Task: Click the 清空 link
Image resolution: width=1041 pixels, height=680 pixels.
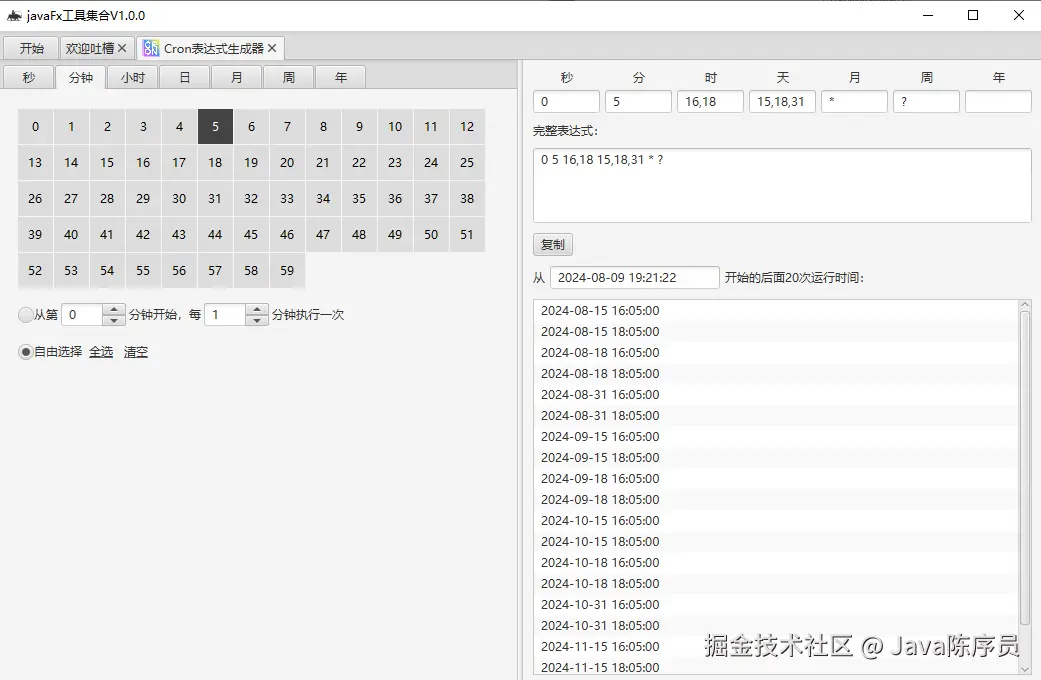Action: pyautogui.click(x=135, y=352)
